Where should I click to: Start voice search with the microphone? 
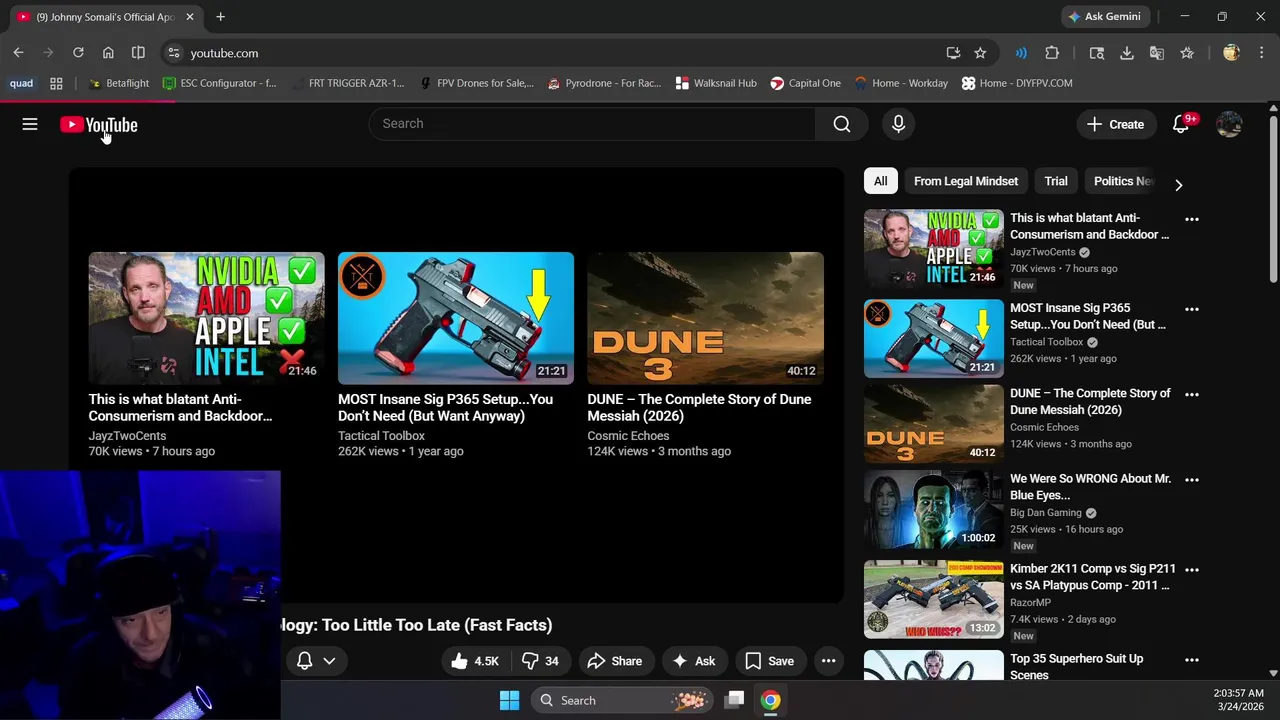coord(898,124)
